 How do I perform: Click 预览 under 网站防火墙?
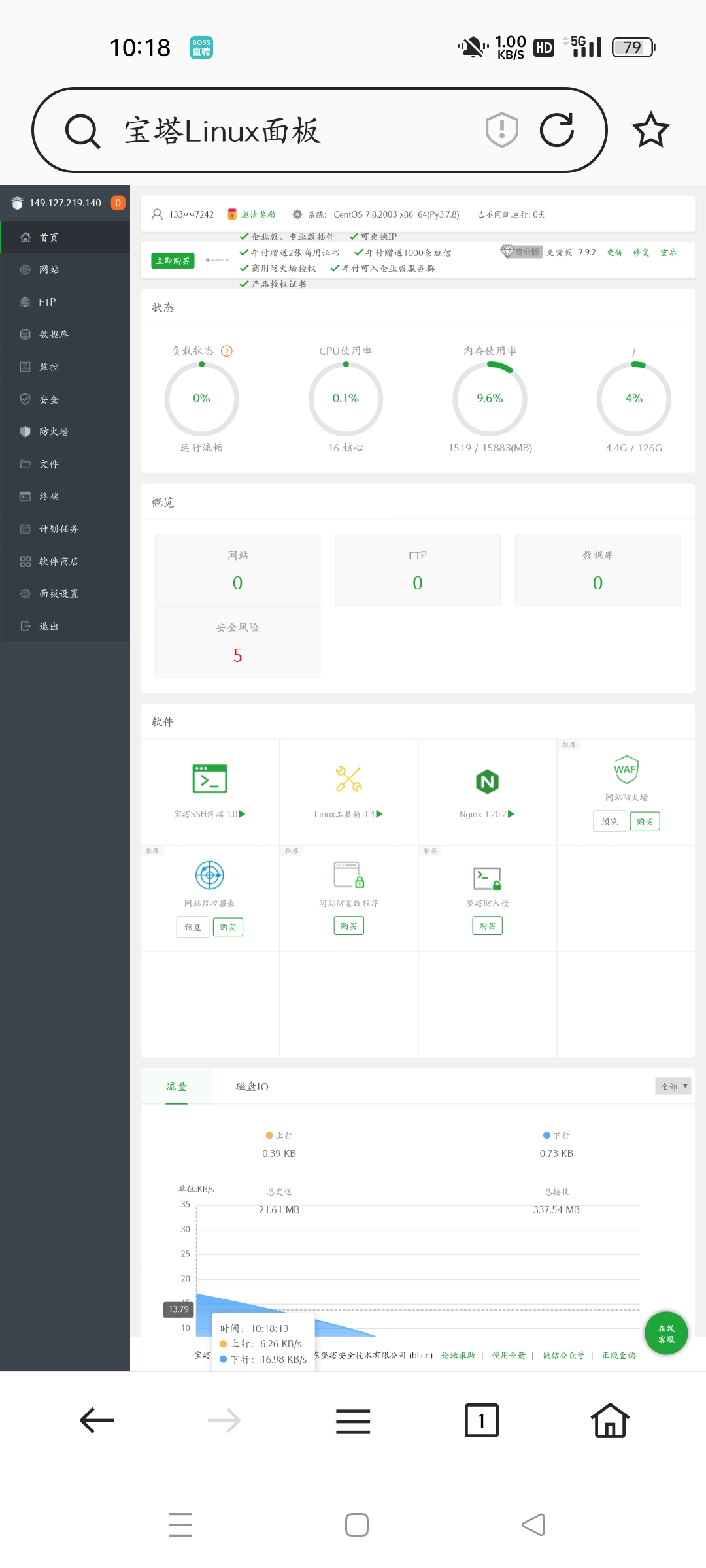pos(610,821)
